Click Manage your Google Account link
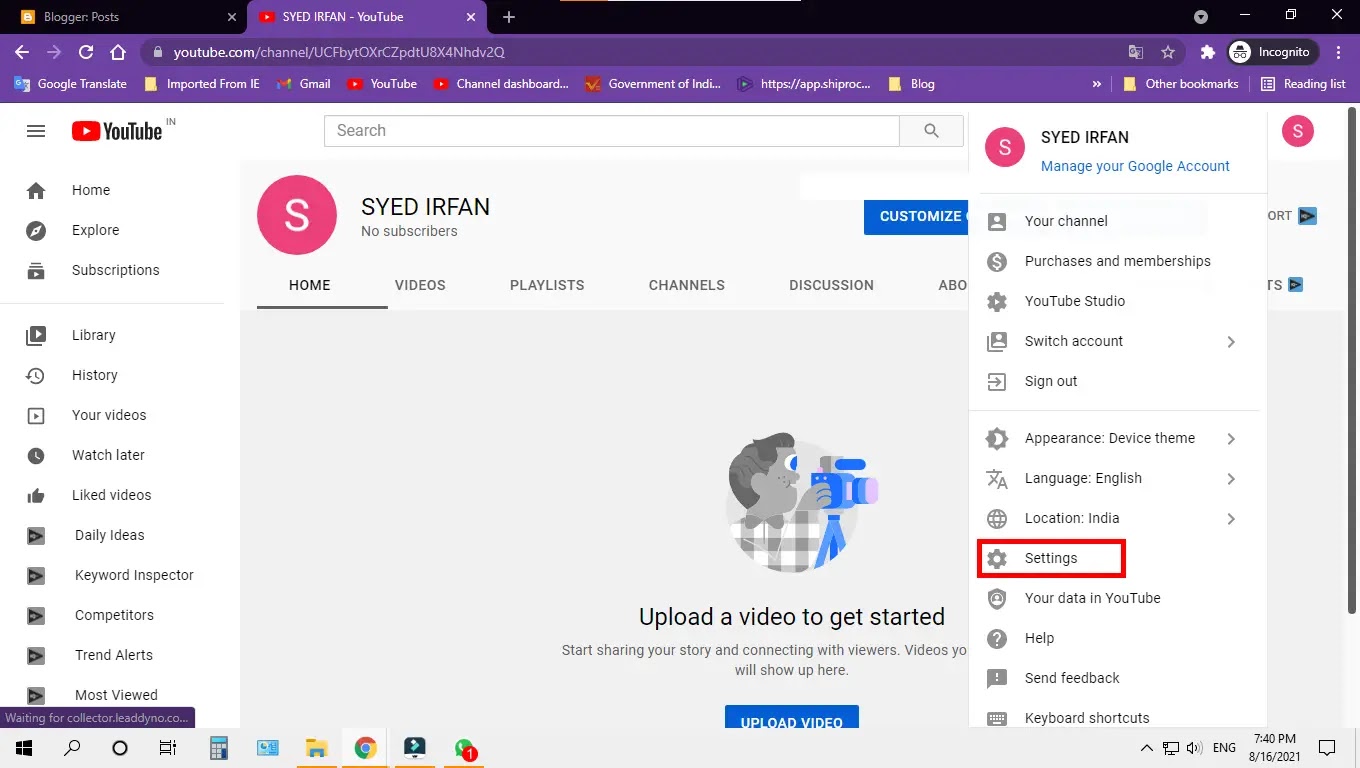The image size is (1360, 768). [x=1135, y=167]
